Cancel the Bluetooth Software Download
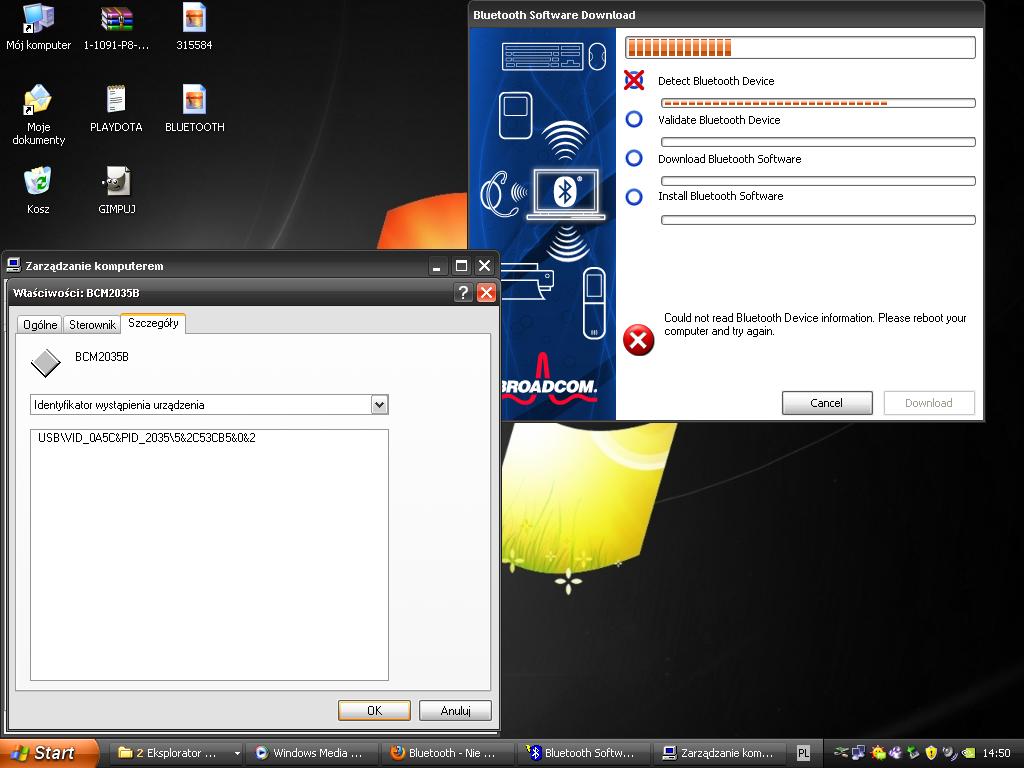 (x=827, y=403)
